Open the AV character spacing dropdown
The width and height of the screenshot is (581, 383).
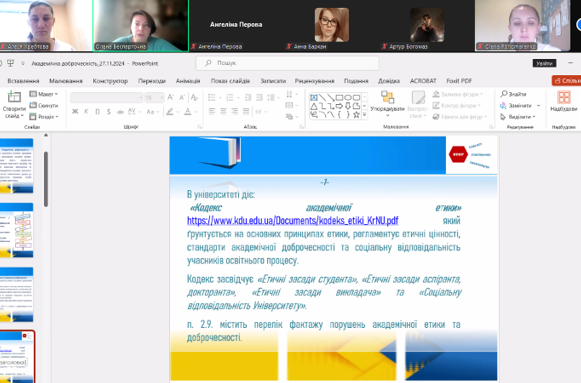pos(134,111)
